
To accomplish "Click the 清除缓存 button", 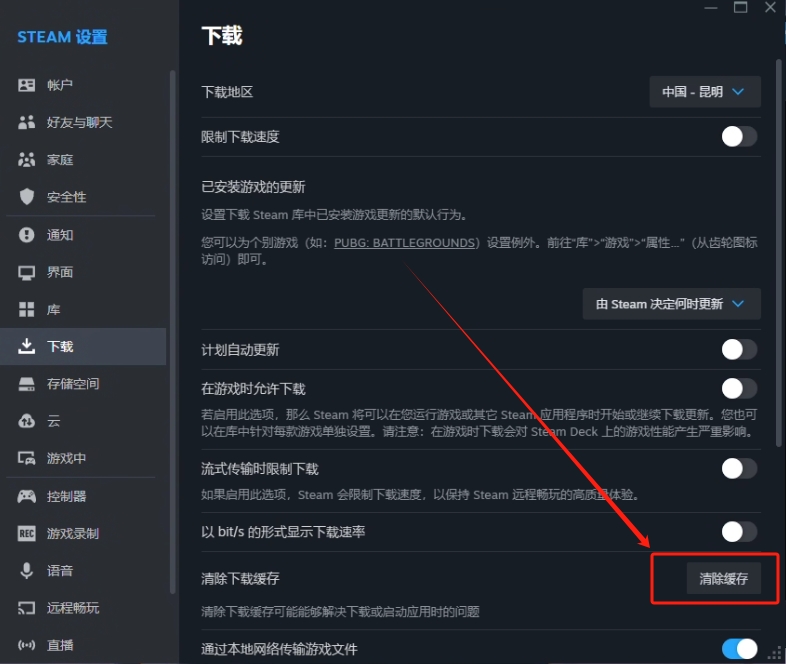I will pos(723,578).
